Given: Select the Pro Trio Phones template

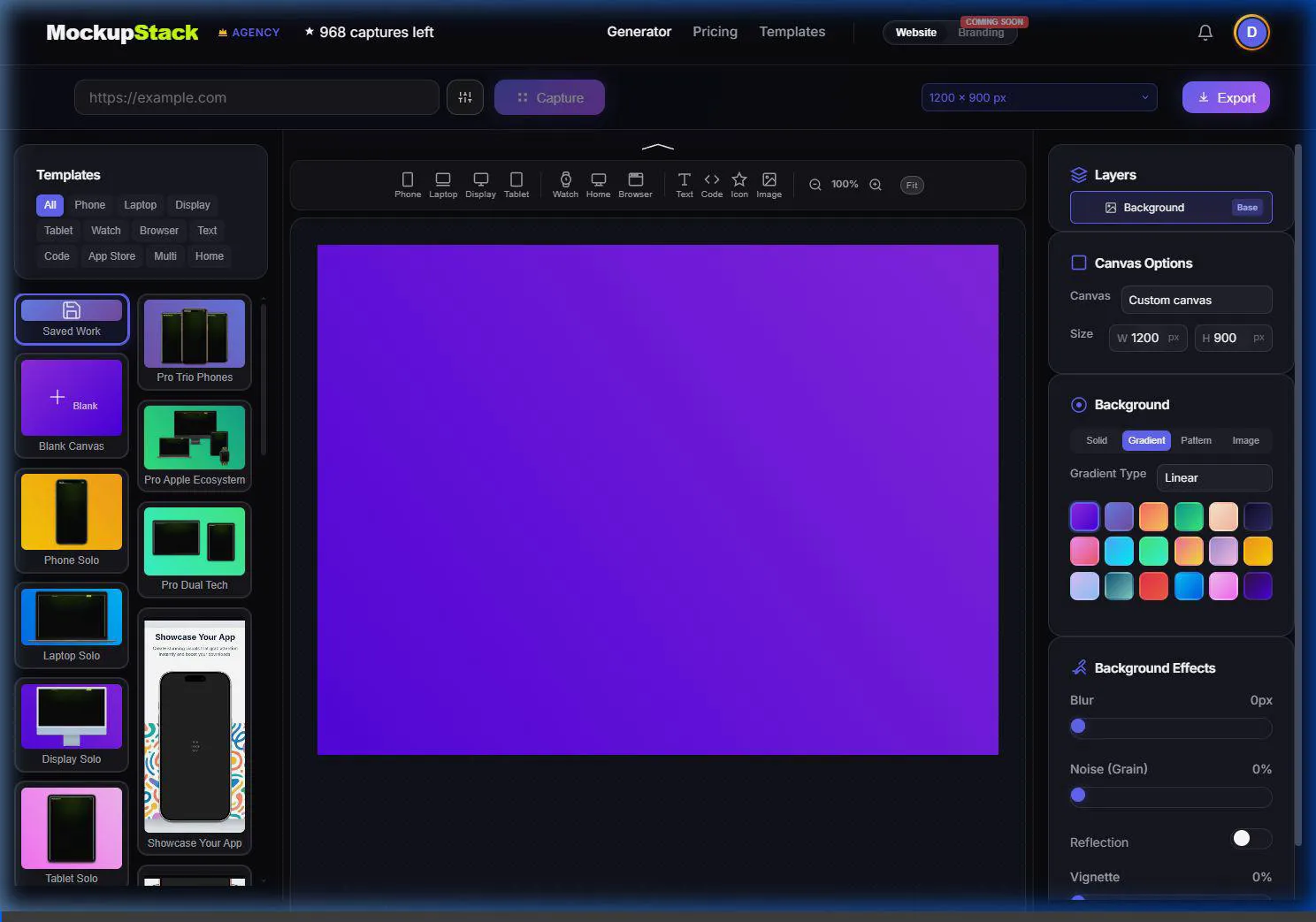Looking at the screenshot, I should (x=195, y=342).
